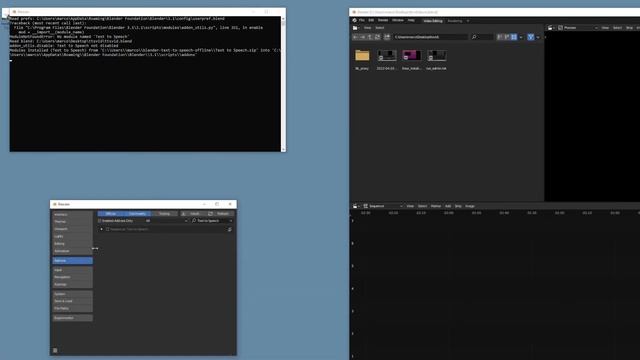Switch file browser to vertical list display
The image size is (640, 360).
coord(499,37)
